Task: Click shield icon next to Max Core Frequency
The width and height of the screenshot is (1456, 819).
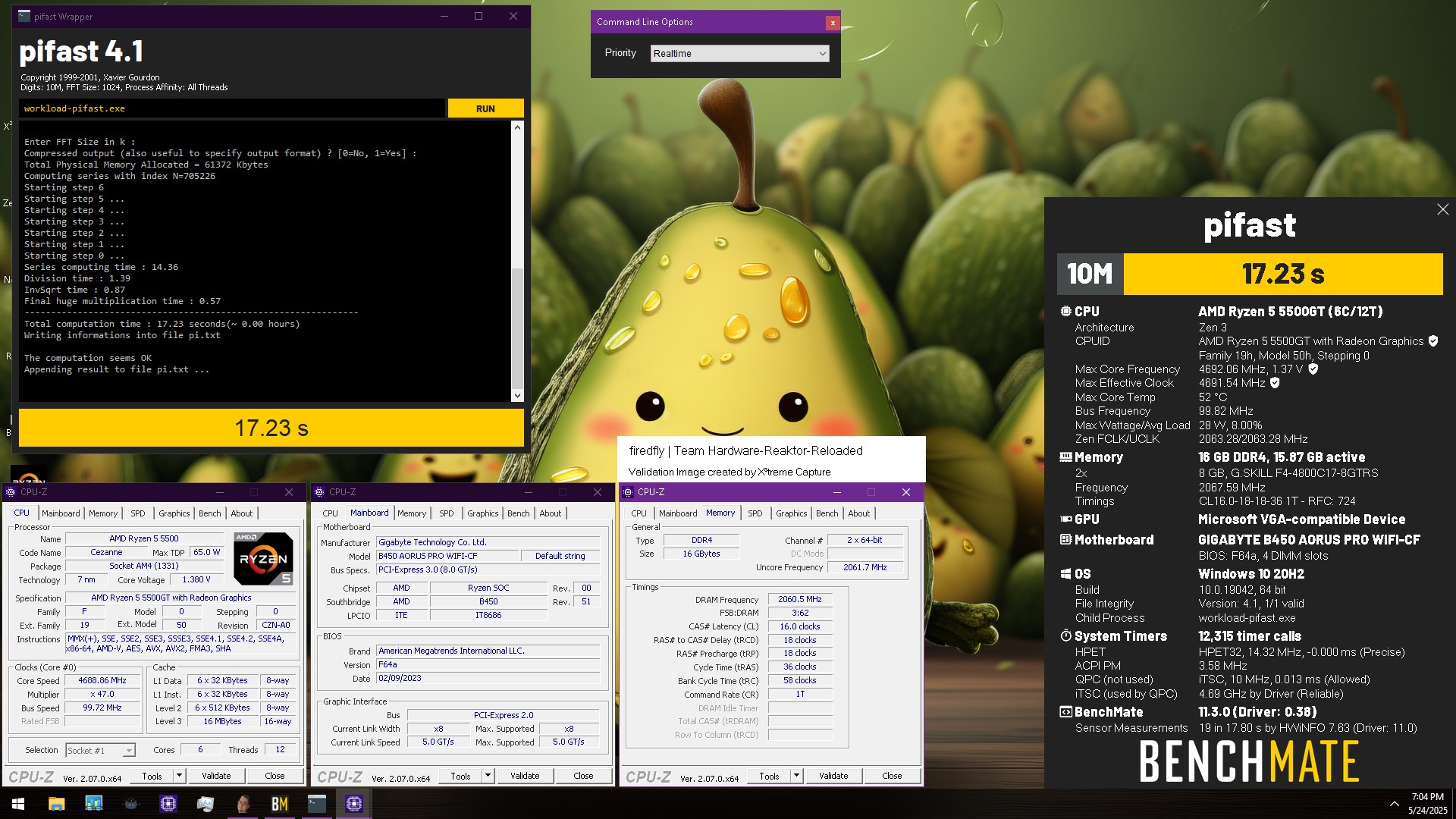Action: (1313, 369)
